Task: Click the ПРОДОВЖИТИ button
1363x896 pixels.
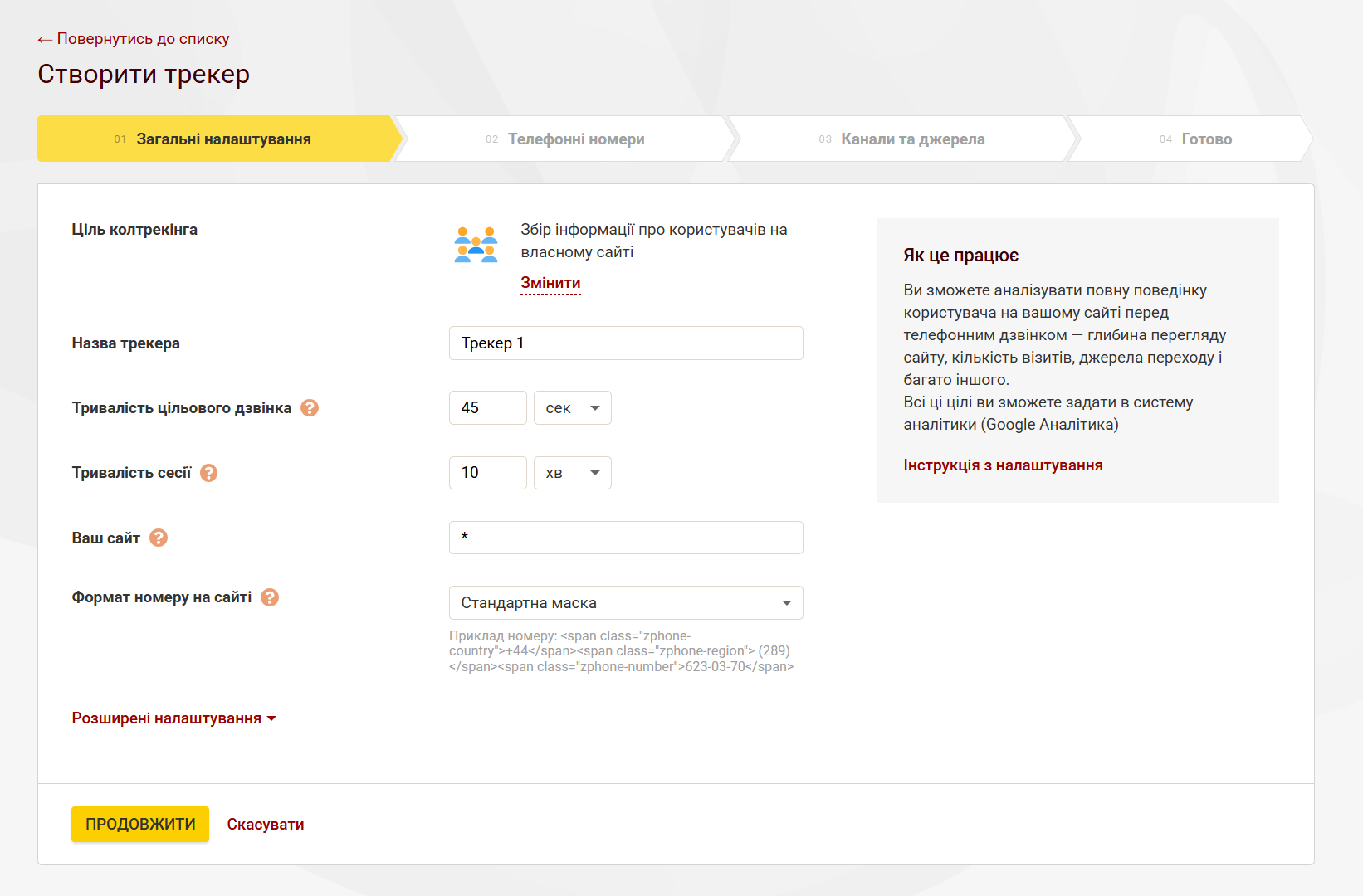Action: (140, 825)
